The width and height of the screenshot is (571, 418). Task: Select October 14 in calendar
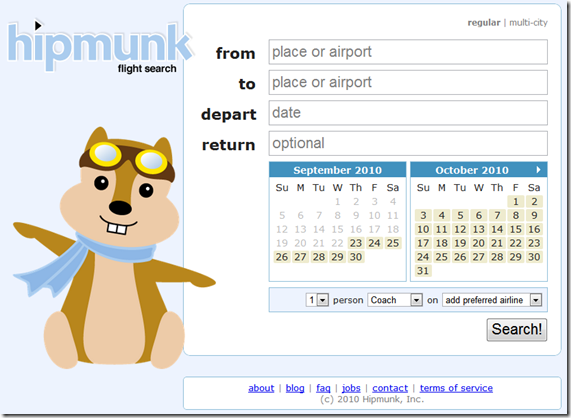coord(497,229)
